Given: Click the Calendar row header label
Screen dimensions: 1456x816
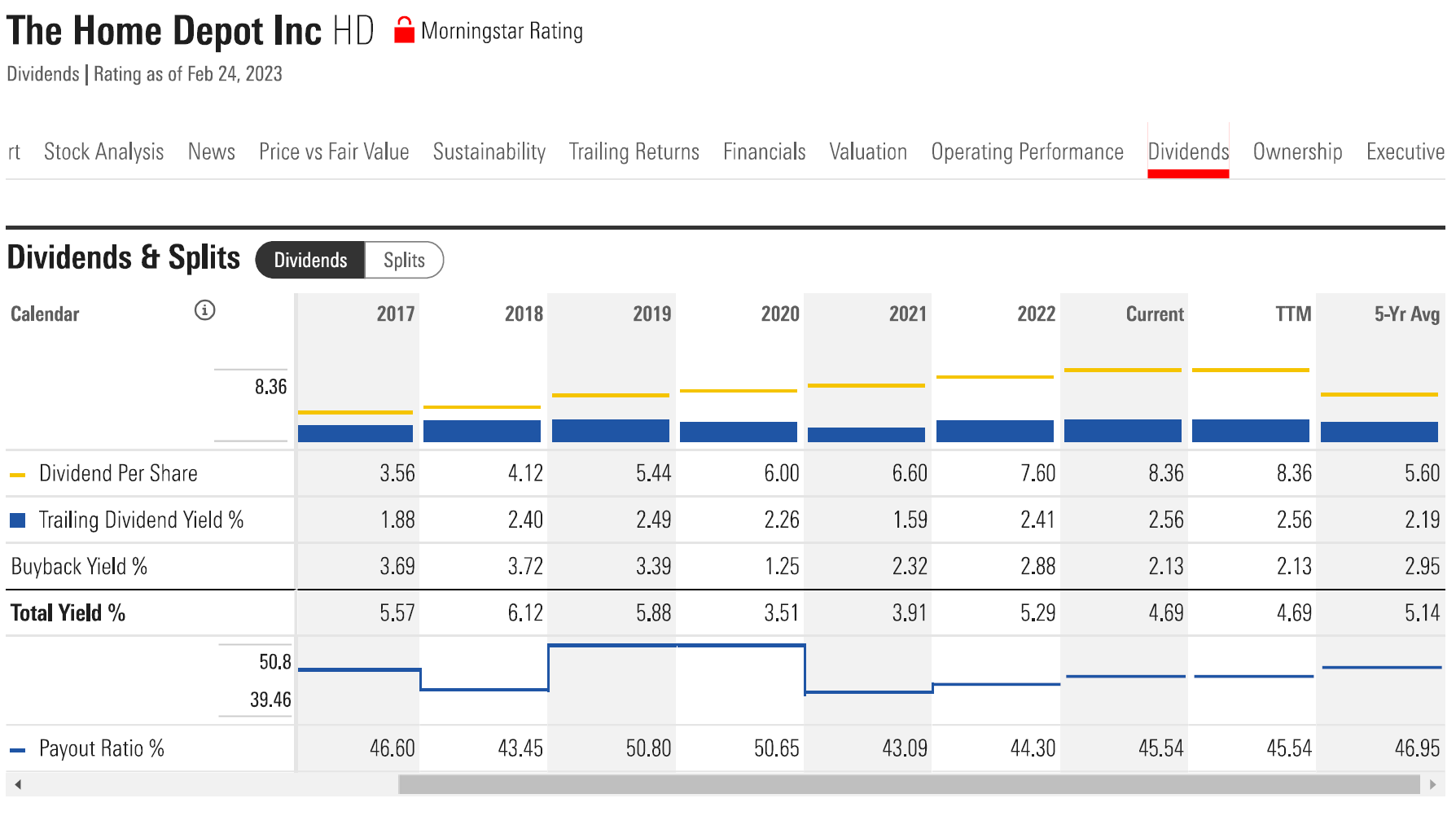Looking at the screenshot, I should (x=45, y=314).
